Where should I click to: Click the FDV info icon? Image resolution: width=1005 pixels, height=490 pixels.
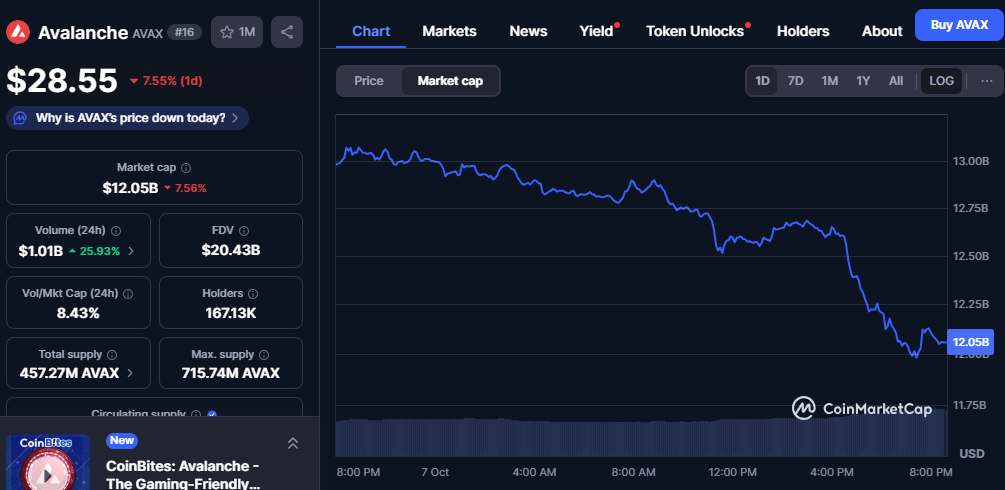[x=244, y=230]
